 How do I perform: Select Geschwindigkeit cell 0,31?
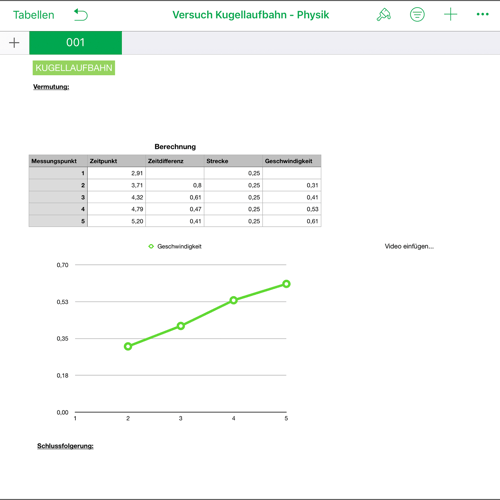click(292, 185)
